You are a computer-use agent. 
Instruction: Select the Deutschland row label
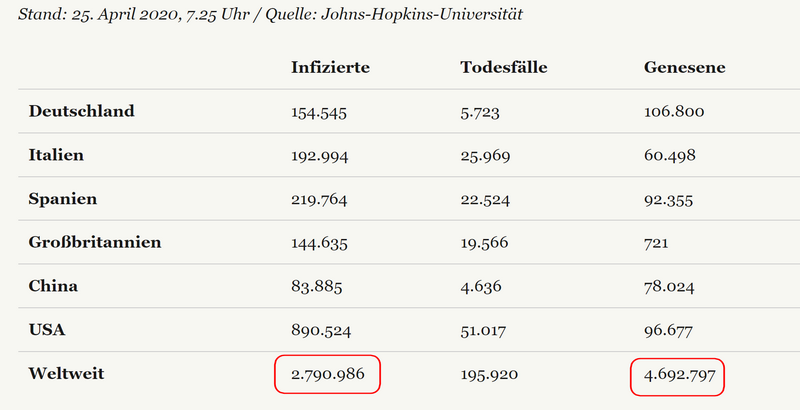click(x=82, y=111)
